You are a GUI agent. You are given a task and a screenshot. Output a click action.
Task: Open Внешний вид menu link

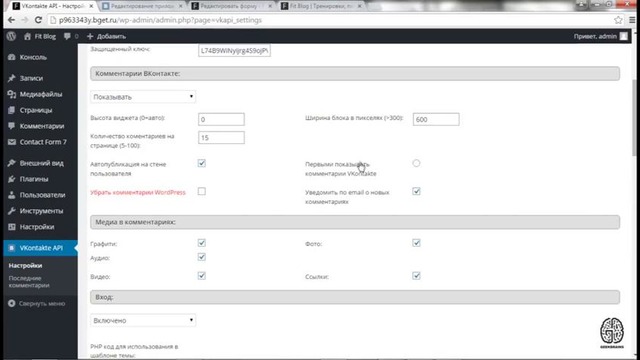[x=42, y=163]
